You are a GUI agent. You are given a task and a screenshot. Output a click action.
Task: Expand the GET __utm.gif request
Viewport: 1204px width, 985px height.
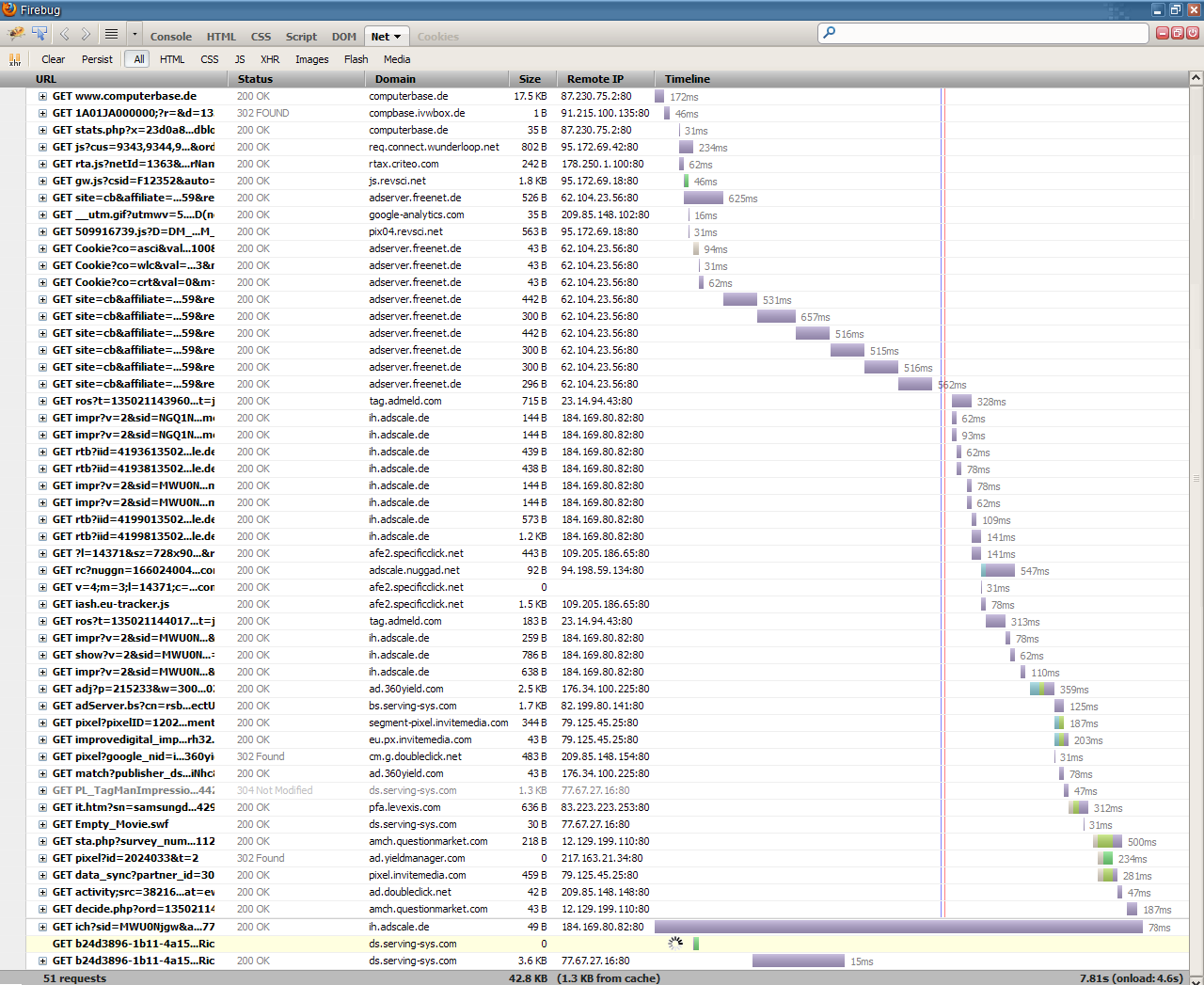click(x=42, y=214)
